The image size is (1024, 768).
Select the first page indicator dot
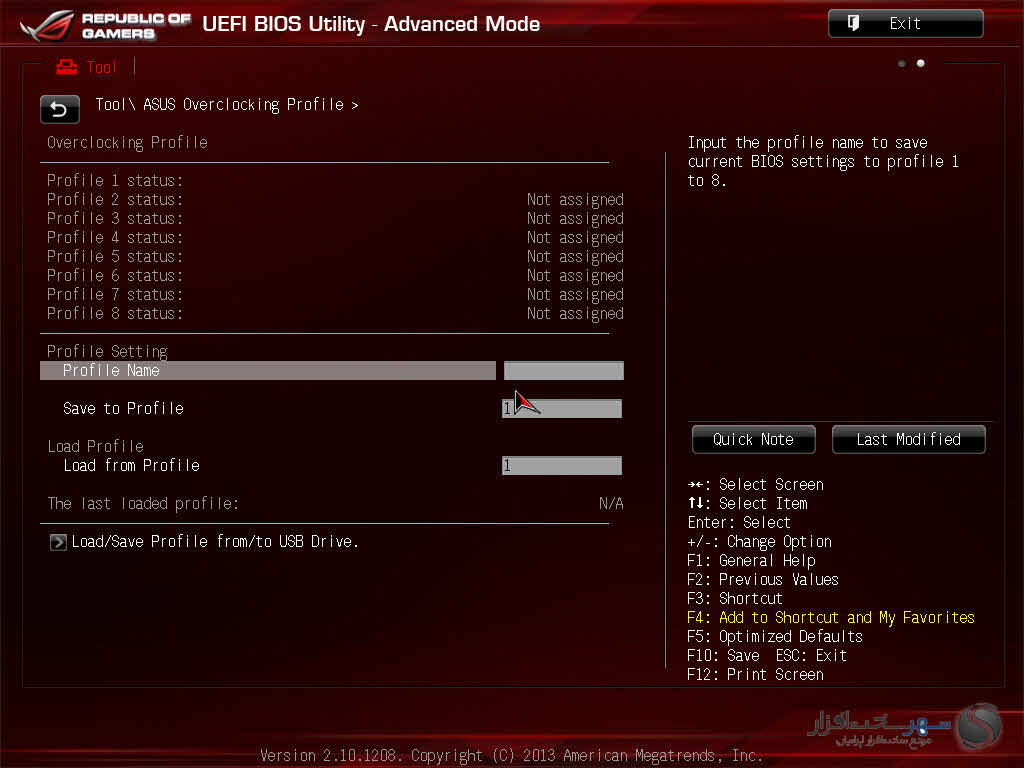[902, 64]
